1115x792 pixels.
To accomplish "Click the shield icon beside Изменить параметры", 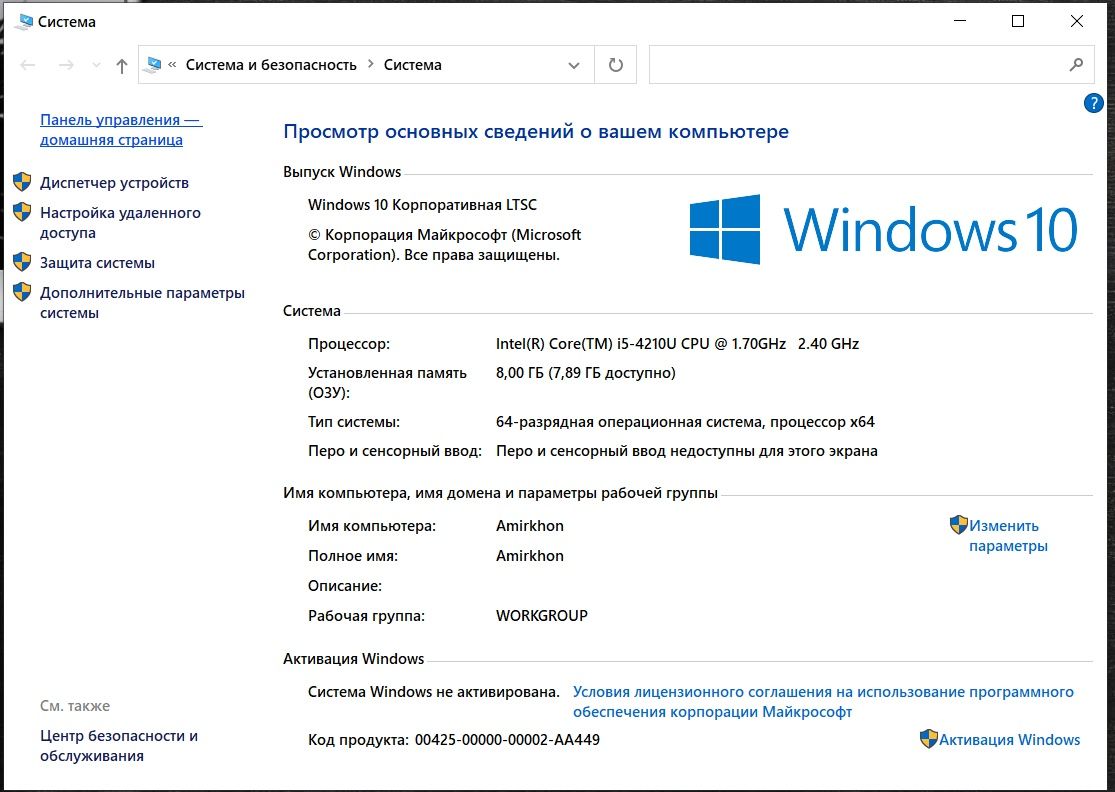I will [x=959, y=525].
